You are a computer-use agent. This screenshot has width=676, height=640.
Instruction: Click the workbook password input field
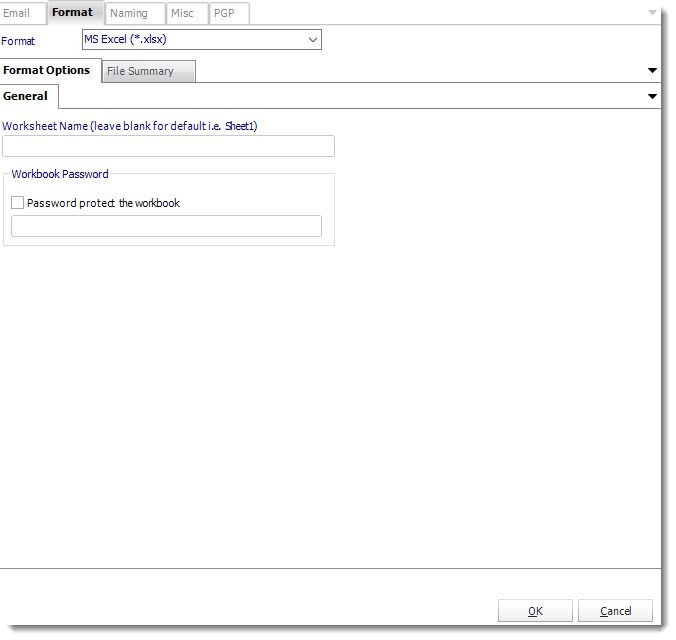(x=166, y=226)
